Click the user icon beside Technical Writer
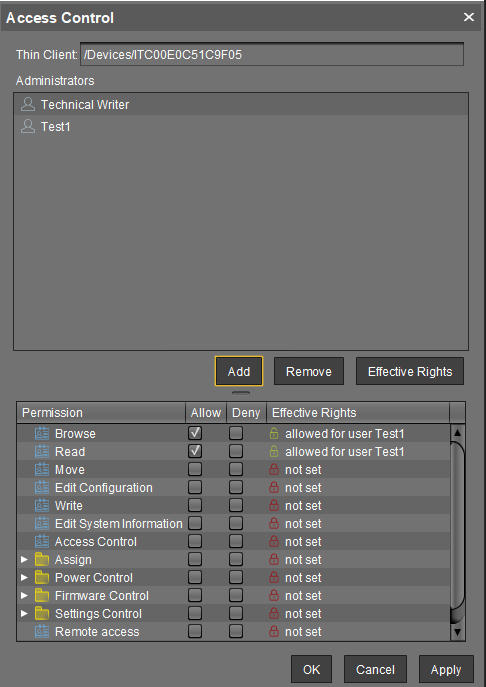Viewport: 486px width, 687px height. [28, 104]
